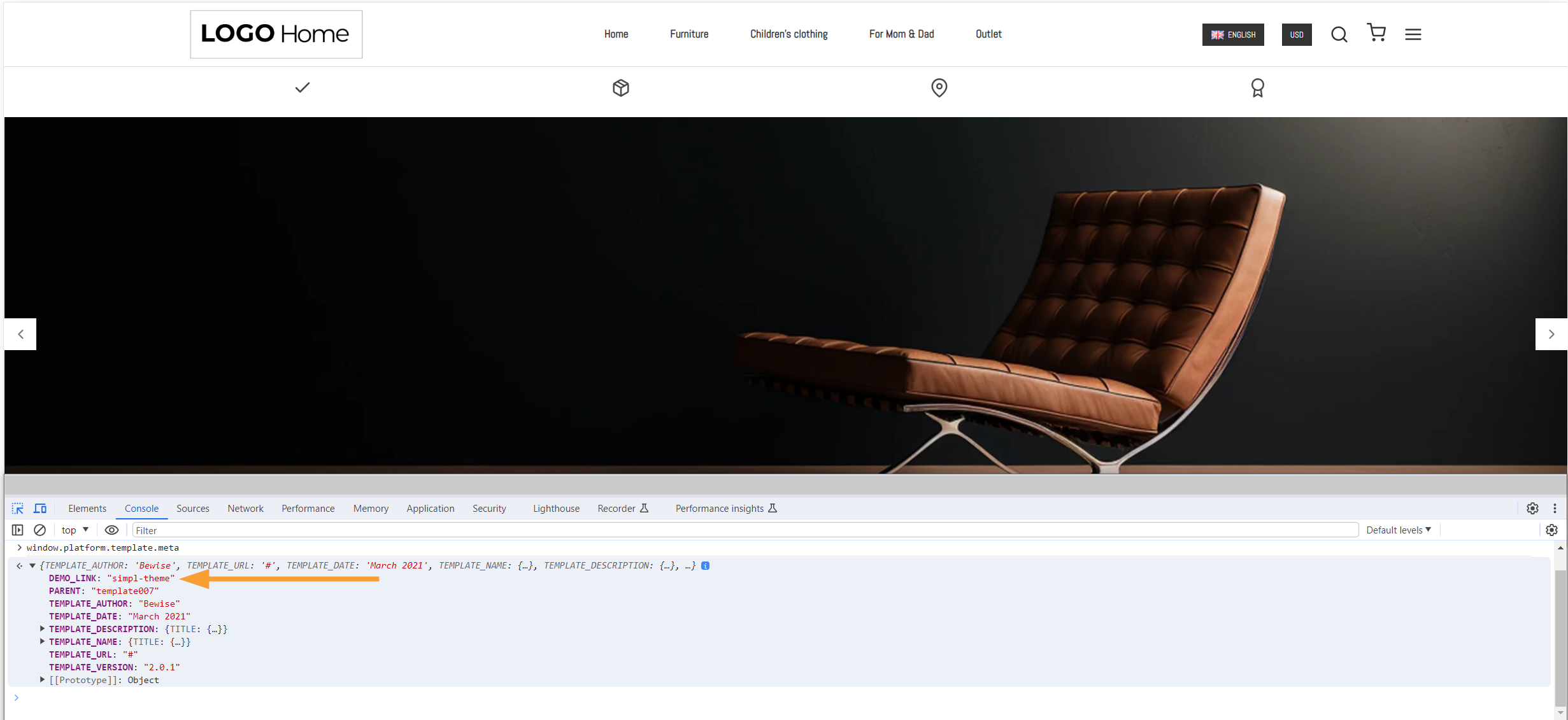Screen dimensions: 1568x720
Task: Click the USD currency button
Action: 1297,34
